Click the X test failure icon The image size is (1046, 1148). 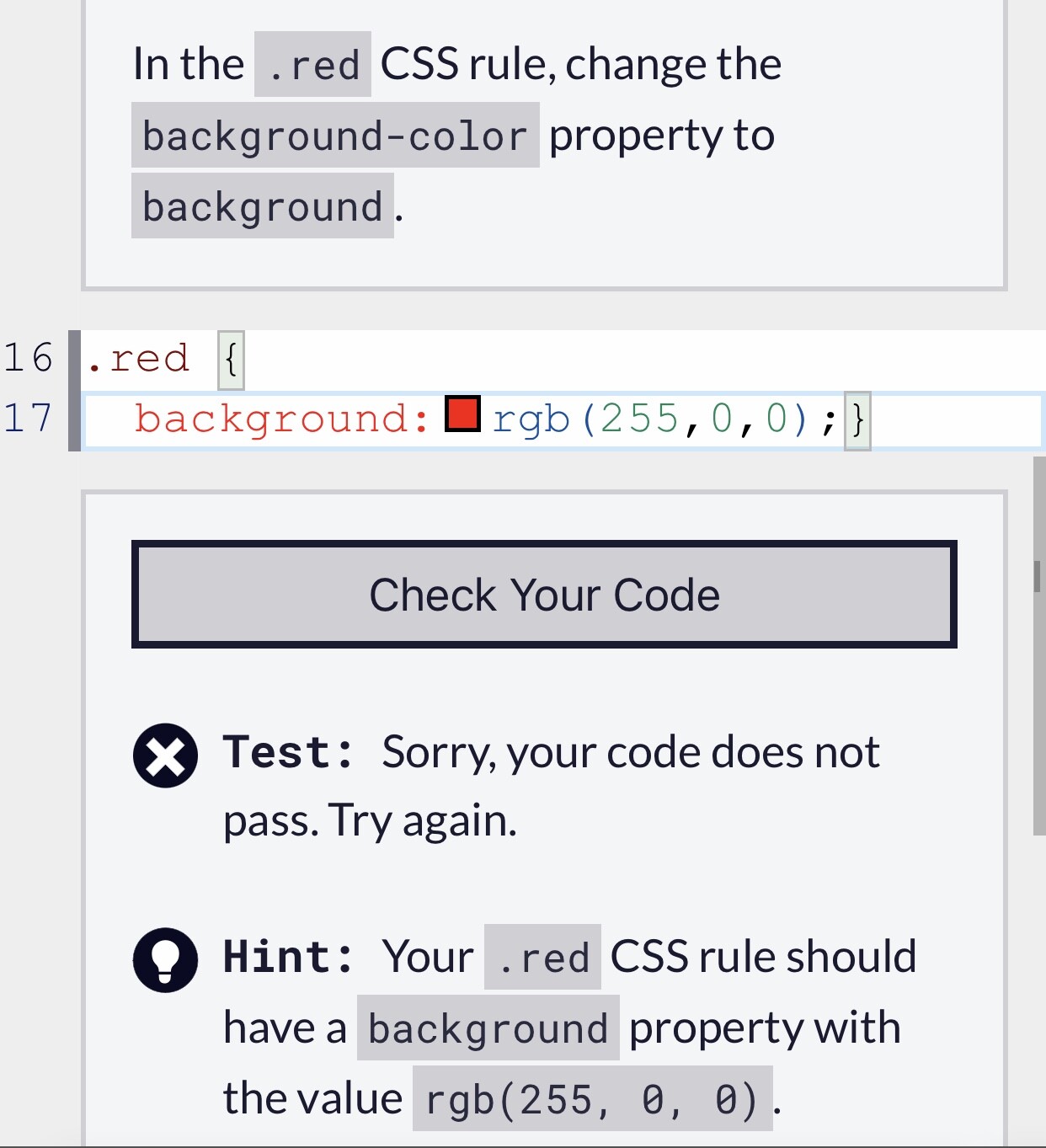tap(165, 755)
